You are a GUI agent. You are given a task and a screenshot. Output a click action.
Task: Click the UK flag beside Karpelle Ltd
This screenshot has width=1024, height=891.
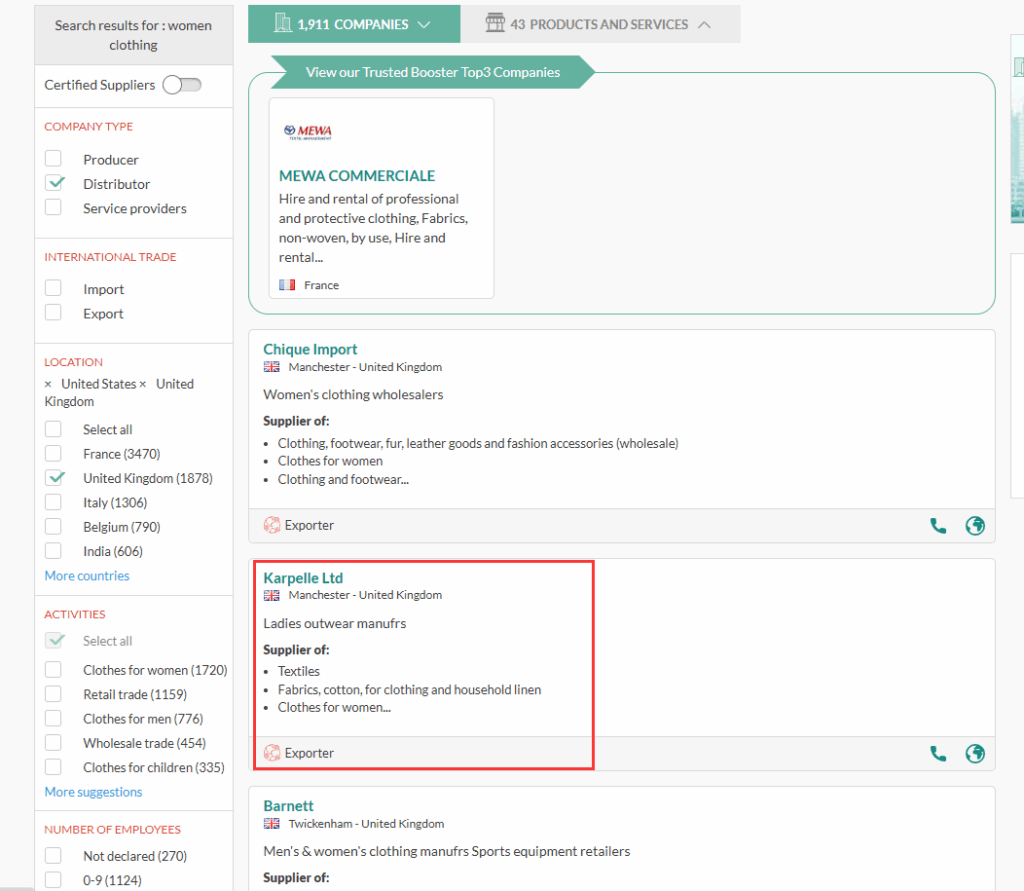click(x=272, y=595)
